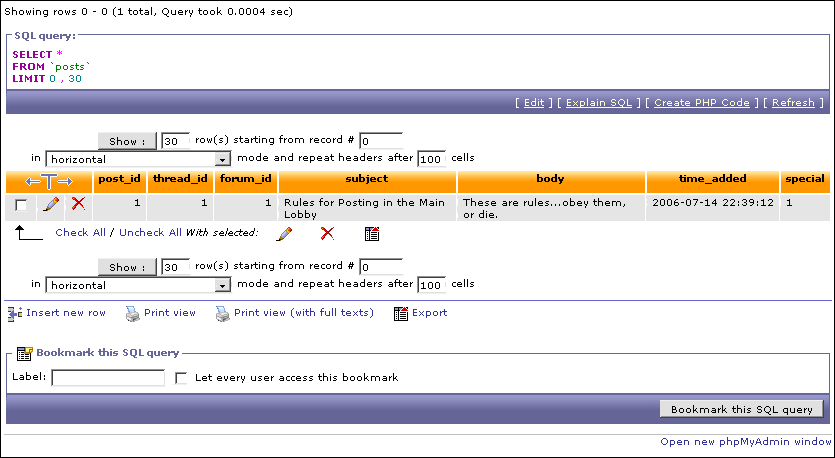Click the LIMIT keyword in SQL query
This screenshot has width=835, height=458.
(x=29, y=79)
